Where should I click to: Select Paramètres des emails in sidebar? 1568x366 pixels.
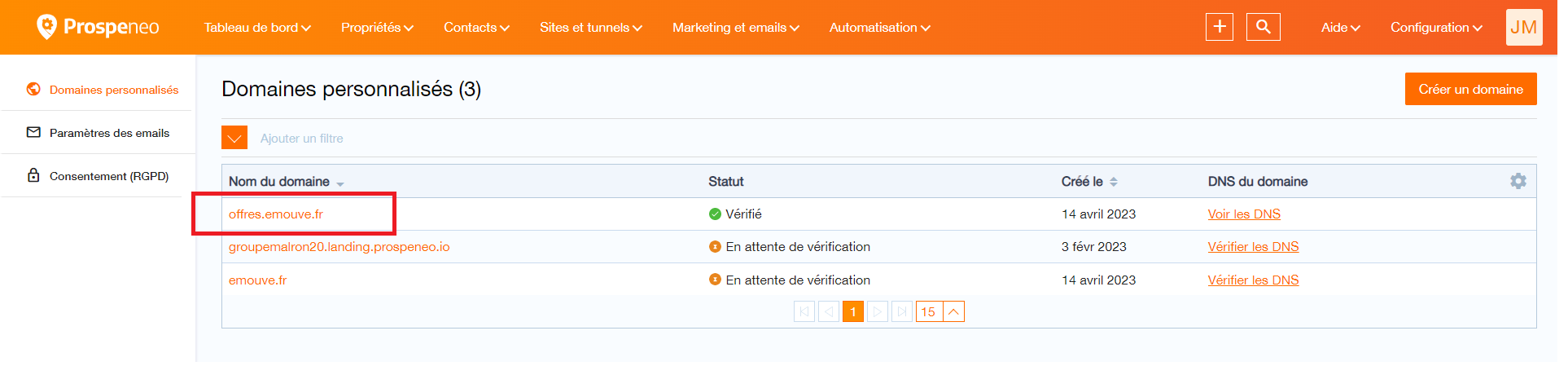pyautogui.click(x=109, y=133)
